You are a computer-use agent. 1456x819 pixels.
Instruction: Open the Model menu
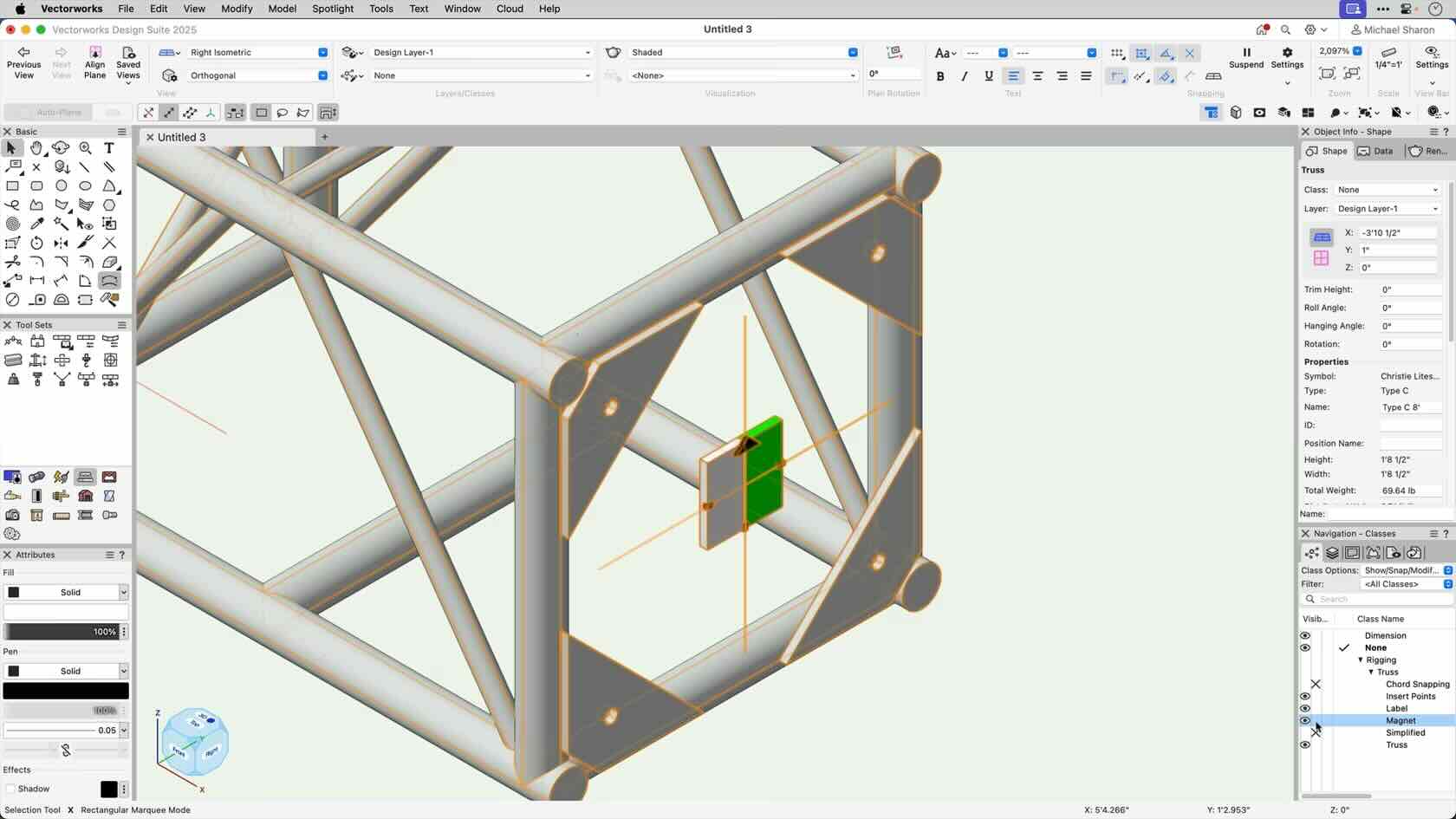(x=282, y=9)
